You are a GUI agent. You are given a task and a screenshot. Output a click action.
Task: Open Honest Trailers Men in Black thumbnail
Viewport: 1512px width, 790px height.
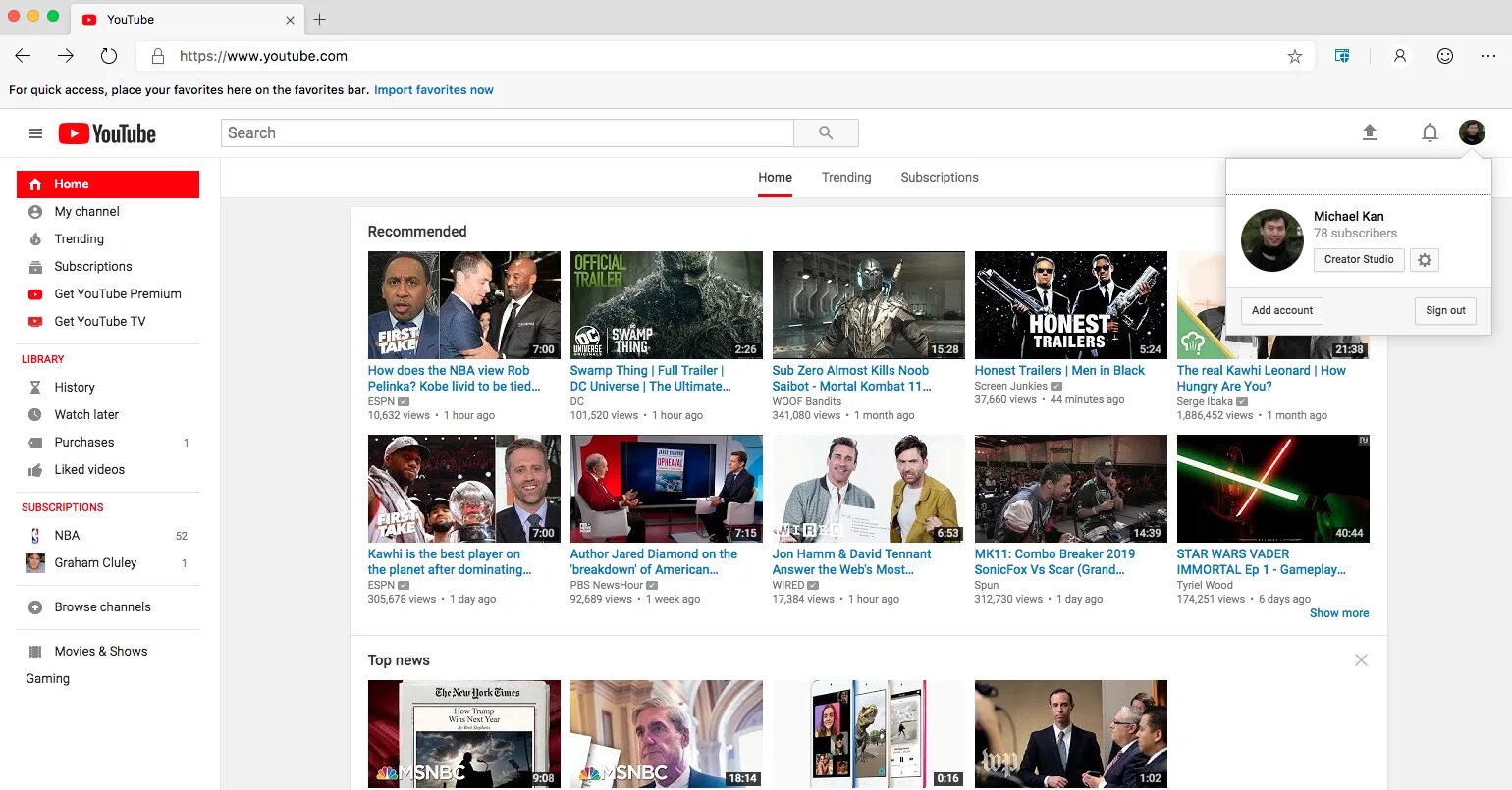coord(1071,305)
